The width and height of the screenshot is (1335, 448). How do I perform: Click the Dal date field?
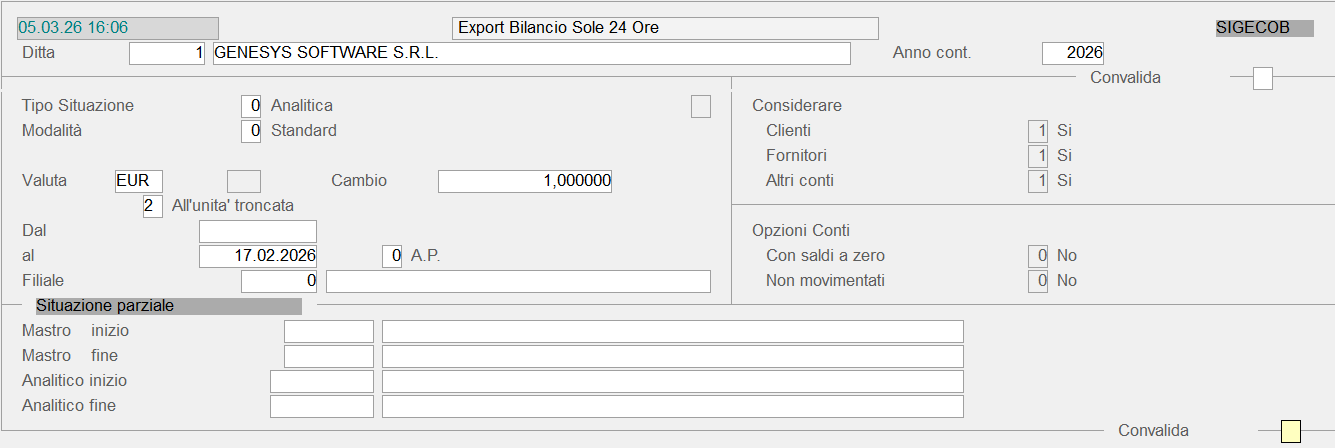click(258, 231)
